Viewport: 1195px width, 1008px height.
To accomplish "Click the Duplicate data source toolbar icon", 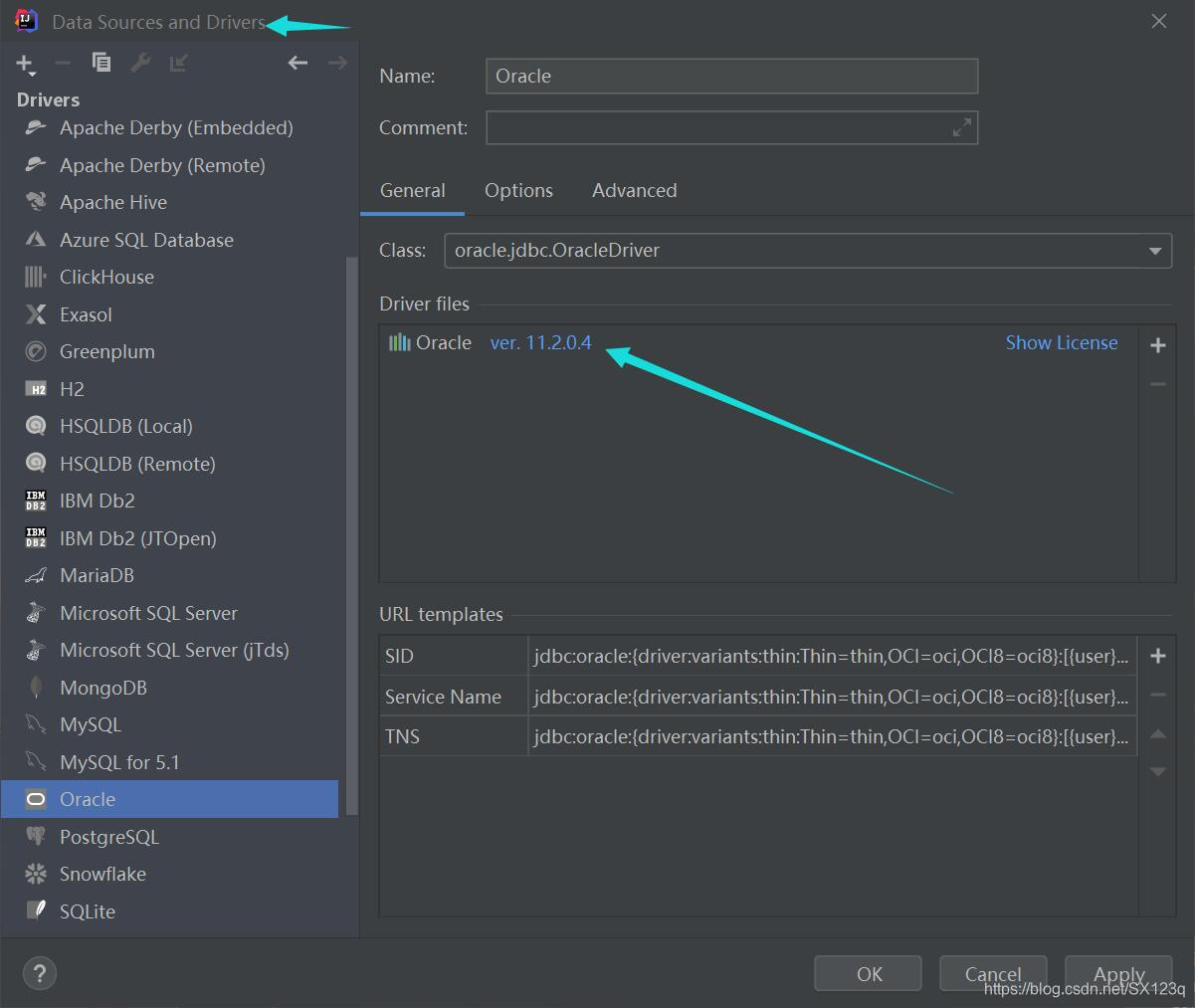I will (x=100, y=62).
